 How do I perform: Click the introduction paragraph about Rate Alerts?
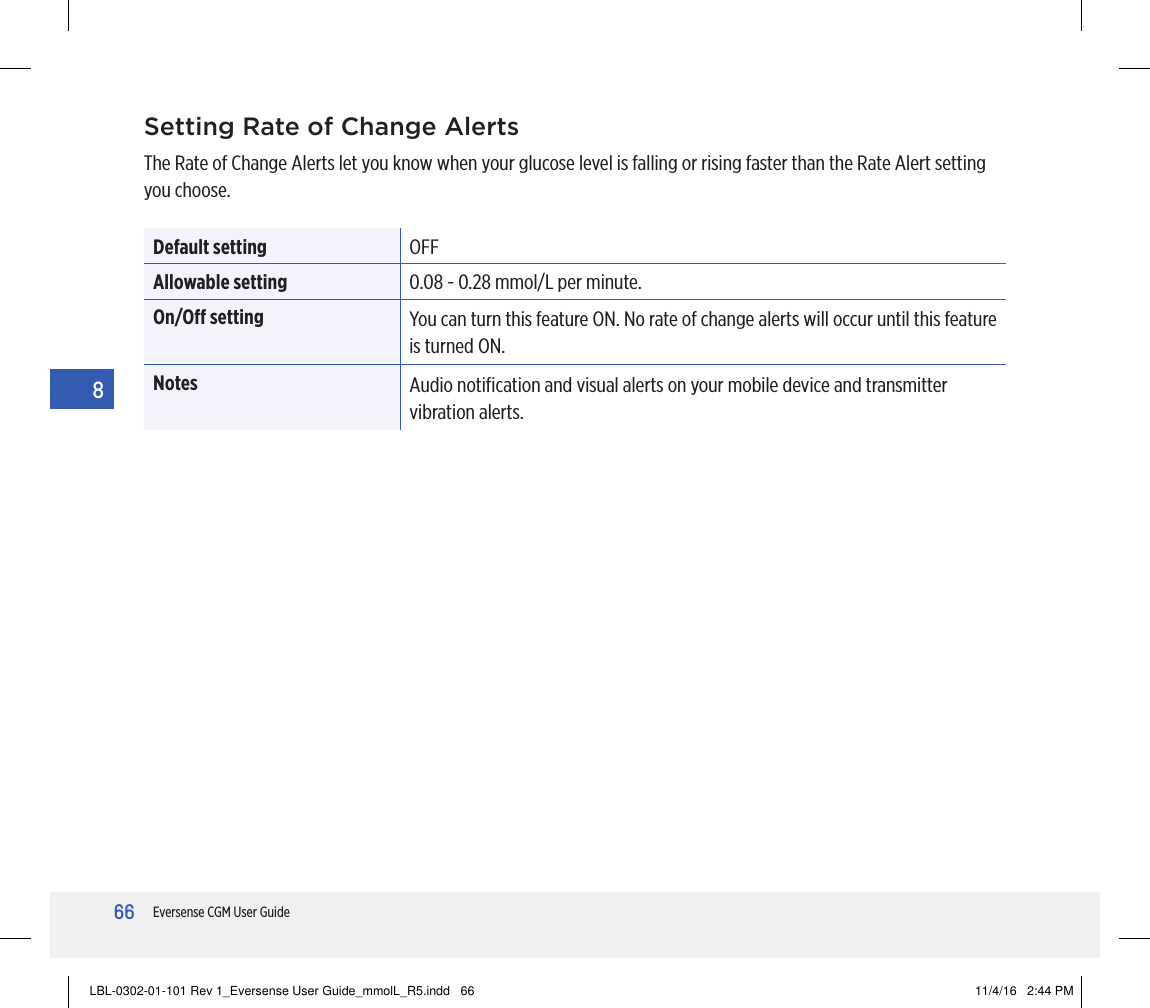click(x=565, y=176)
